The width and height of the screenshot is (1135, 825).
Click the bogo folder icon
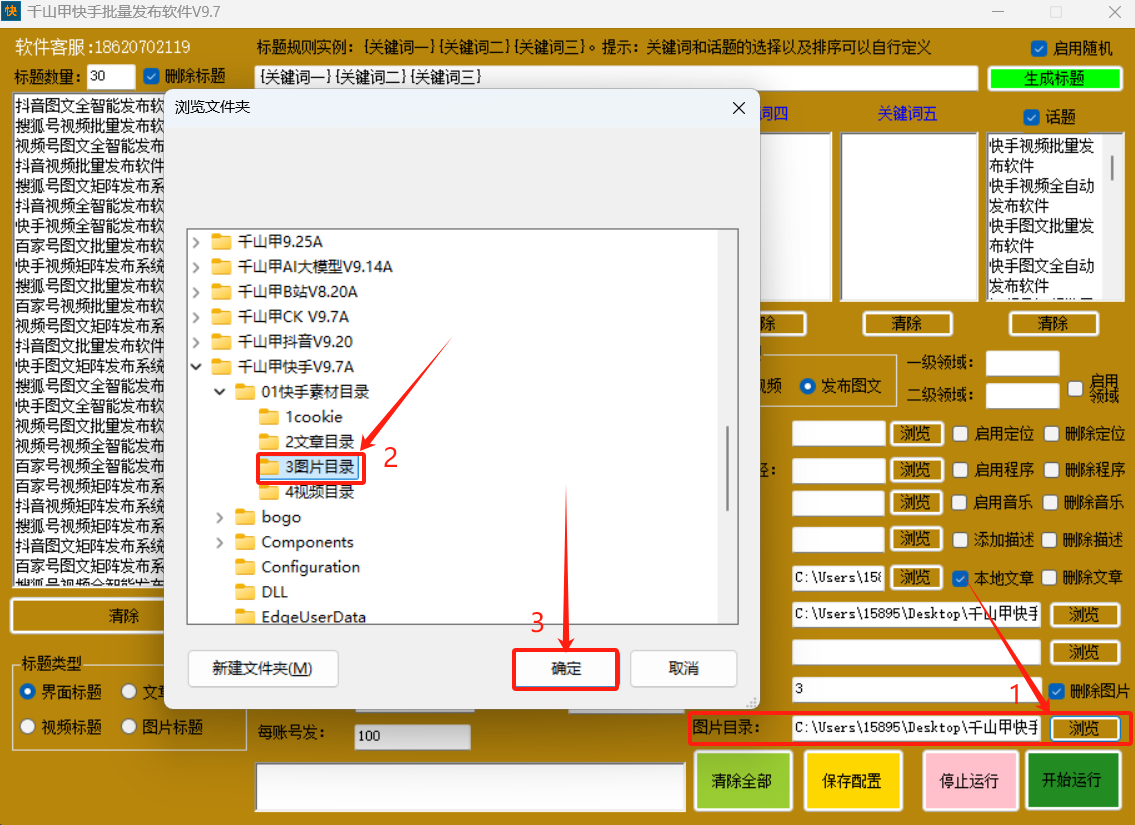(x=245, y=517)
